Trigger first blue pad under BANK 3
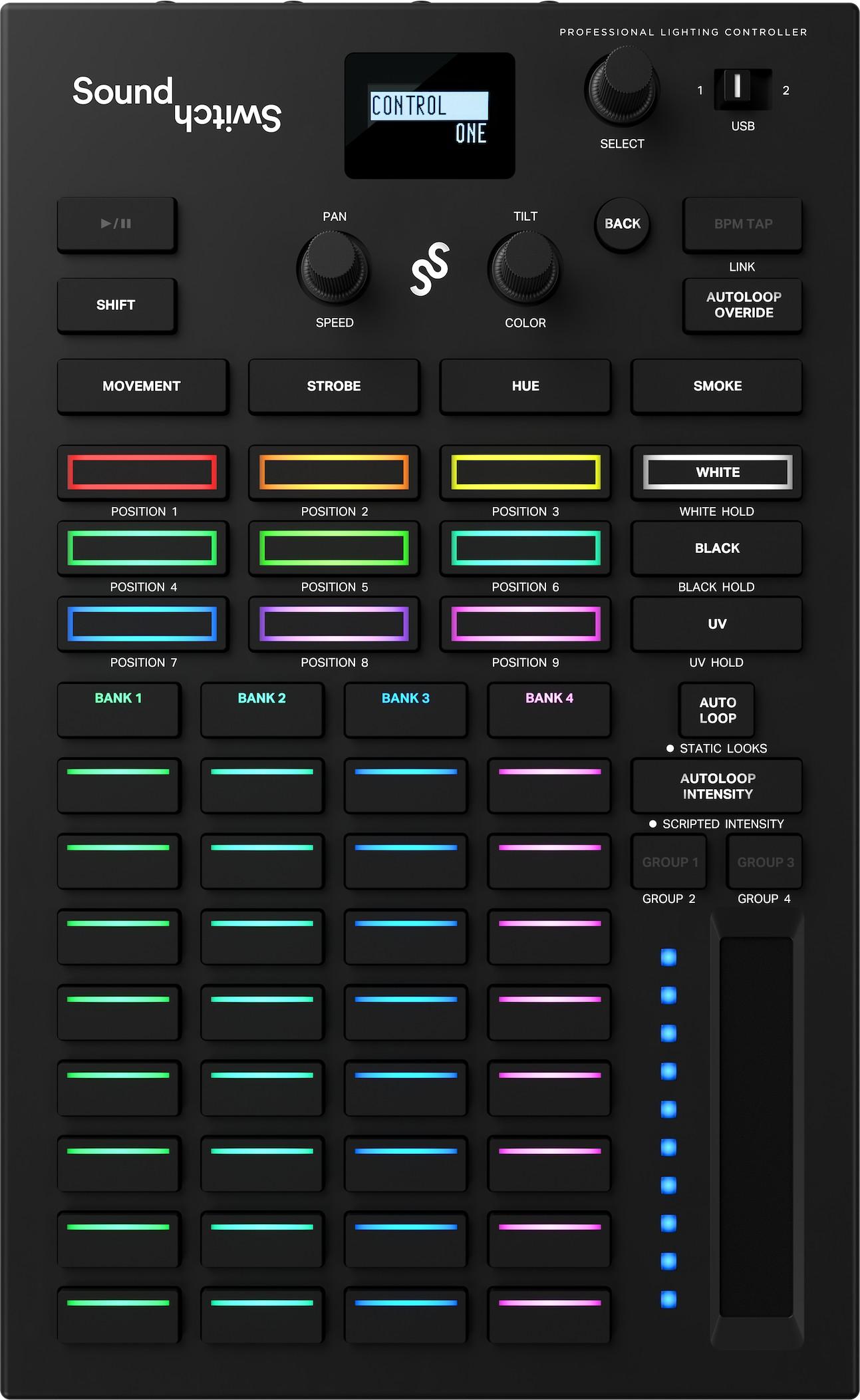 [406, 786]
